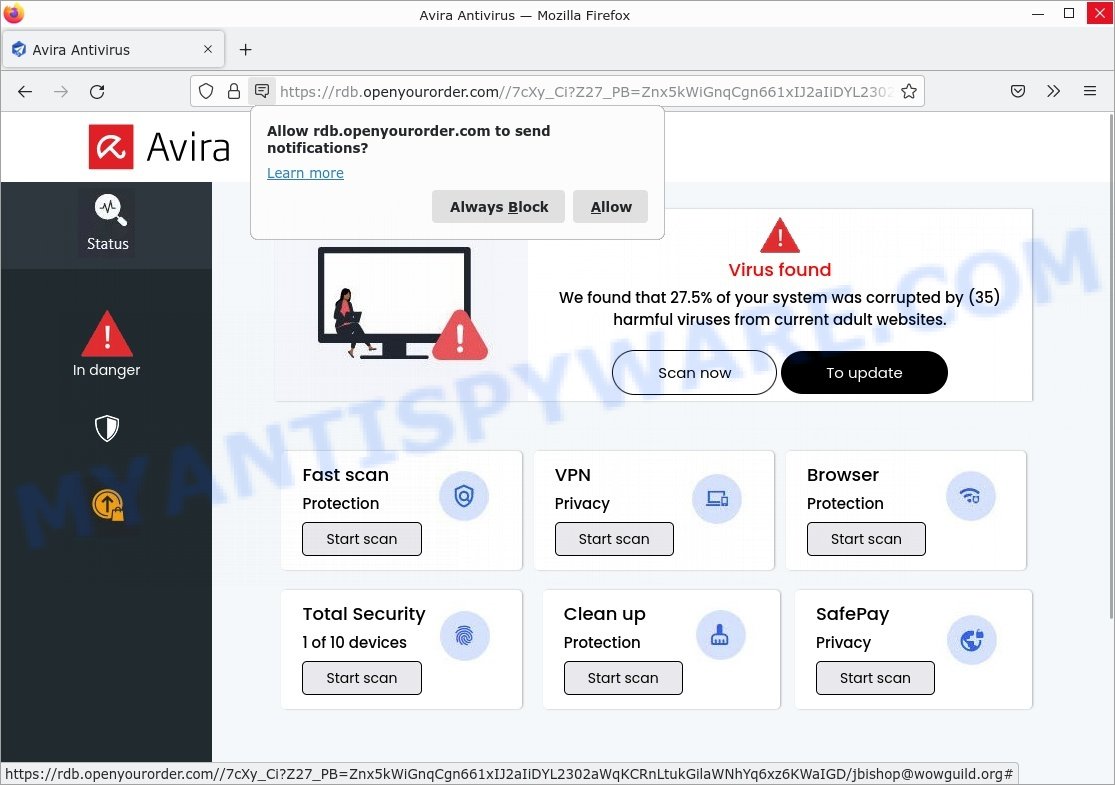This screenshot has height=785, width=1115.
Task: Click the Total Security card title
Action: tap(364, 614)
